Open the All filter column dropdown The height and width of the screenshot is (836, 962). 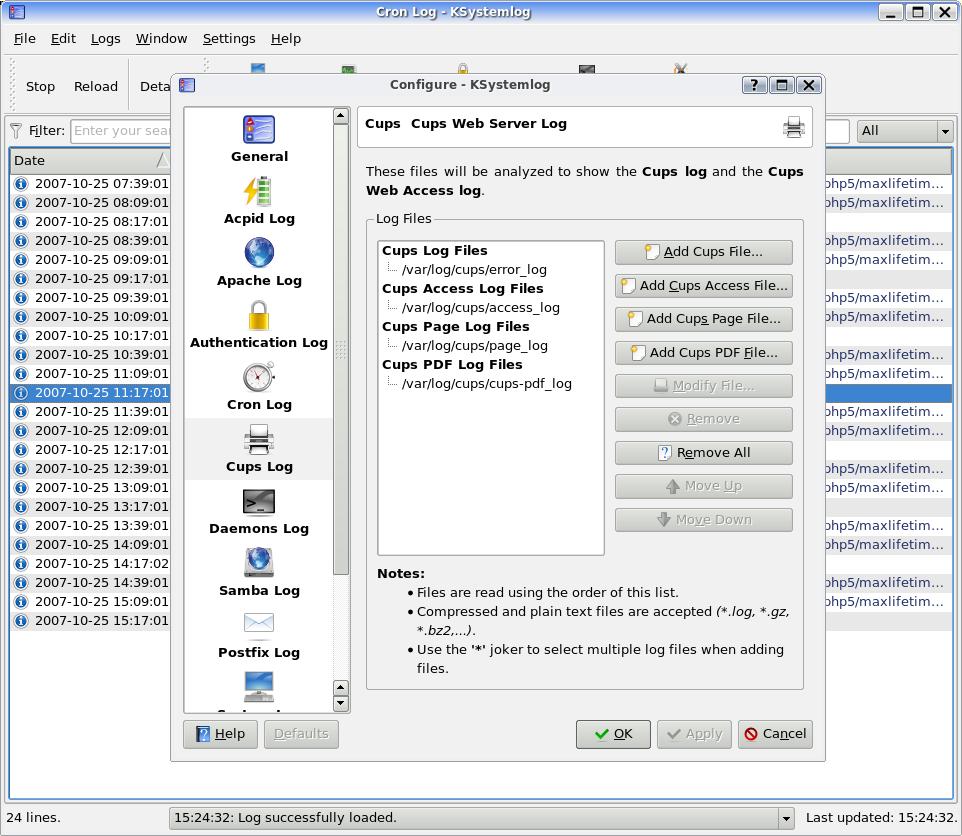point(905,131)
